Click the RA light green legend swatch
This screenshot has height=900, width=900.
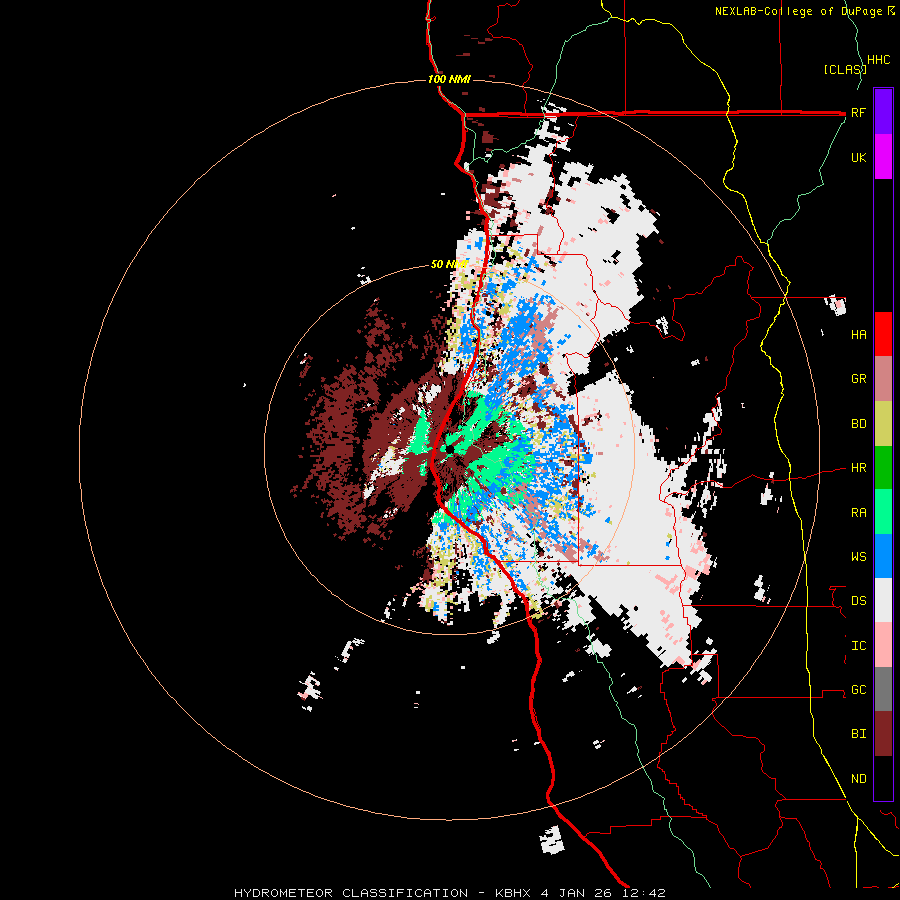pos(883,512)
